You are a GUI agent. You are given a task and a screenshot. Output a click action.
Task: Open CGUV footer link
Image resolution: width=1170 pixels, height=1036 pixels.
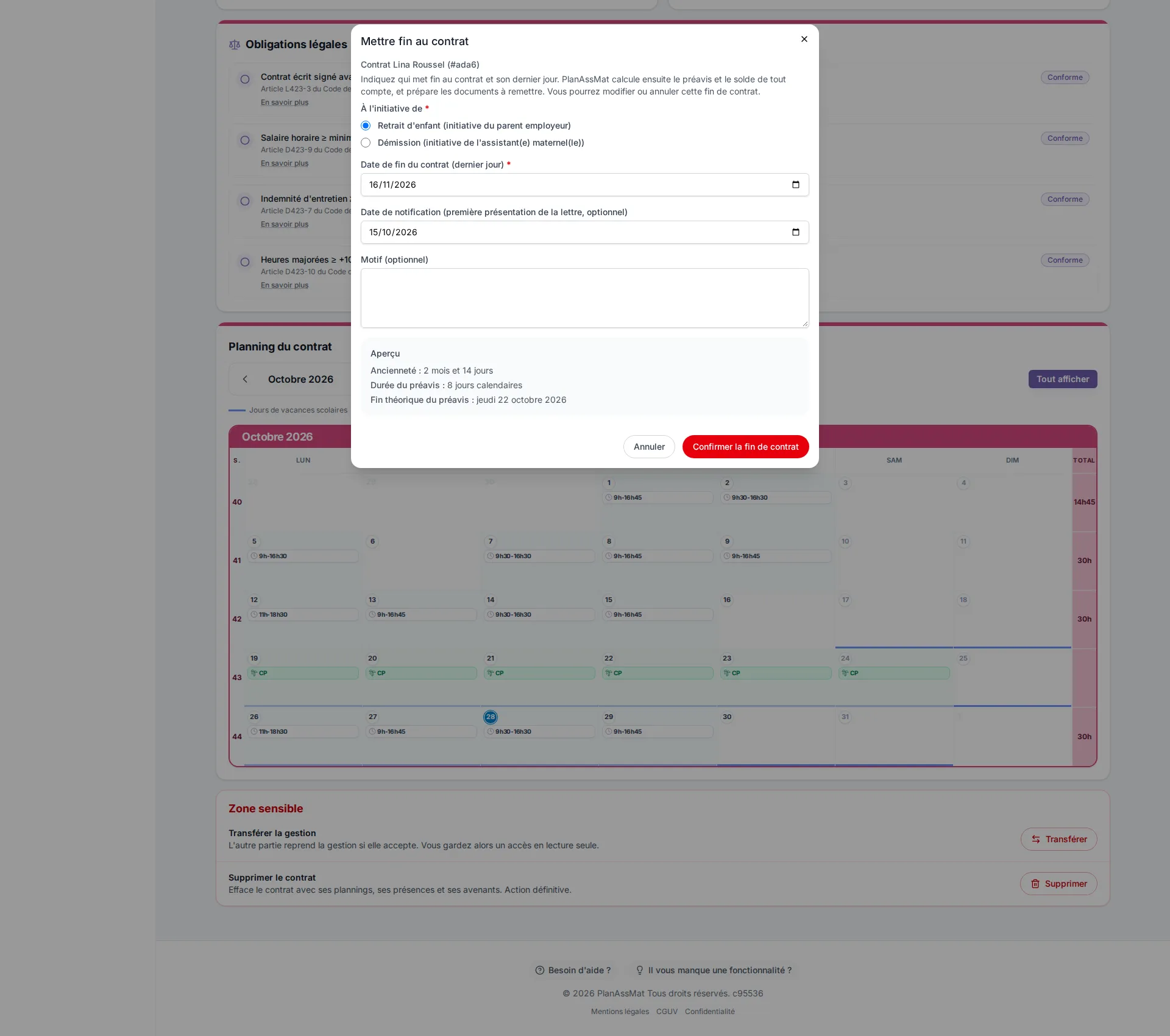(667, 1012)
